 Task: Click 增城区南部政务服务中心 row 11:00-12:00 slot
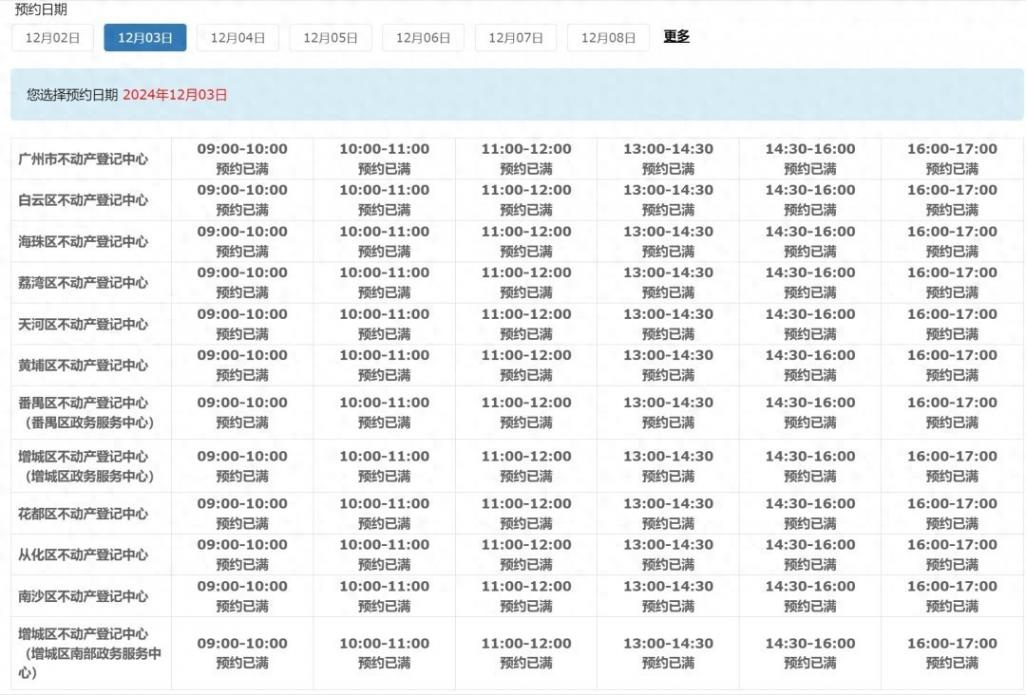tap(526, 653)
